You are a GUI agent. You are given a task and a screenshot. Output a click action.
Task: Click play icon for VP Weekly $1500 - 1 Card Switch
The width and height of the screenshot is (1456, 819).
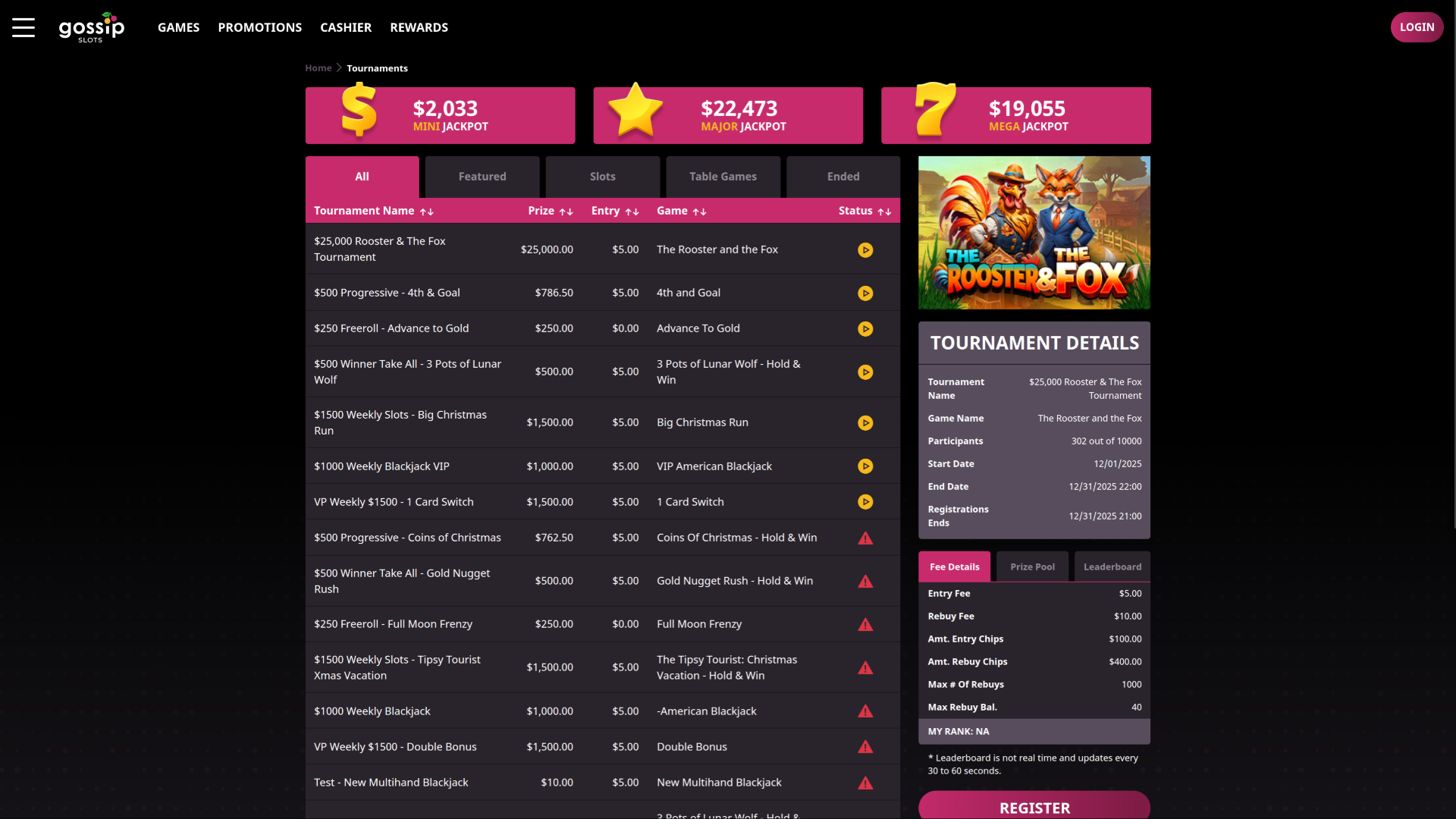[x=865, y=501]
